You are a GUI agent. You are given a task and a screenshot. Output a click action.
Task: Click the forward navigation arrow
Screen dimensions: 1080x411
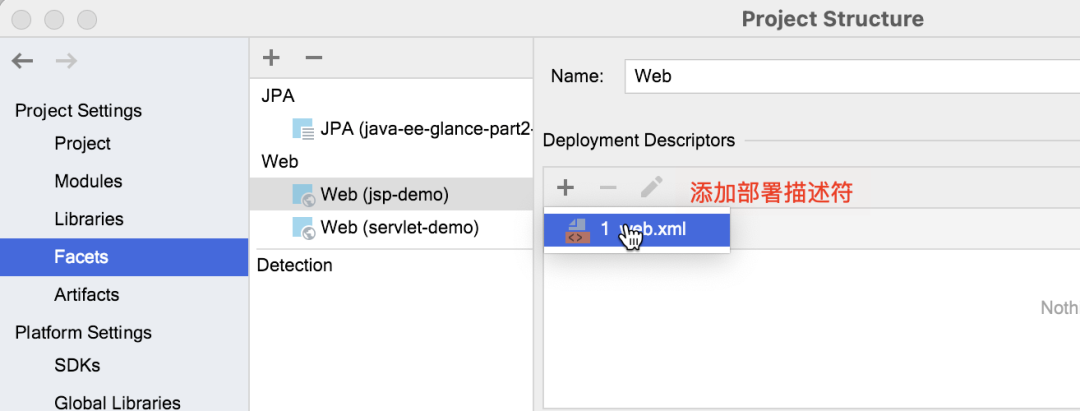coord(66,61)
